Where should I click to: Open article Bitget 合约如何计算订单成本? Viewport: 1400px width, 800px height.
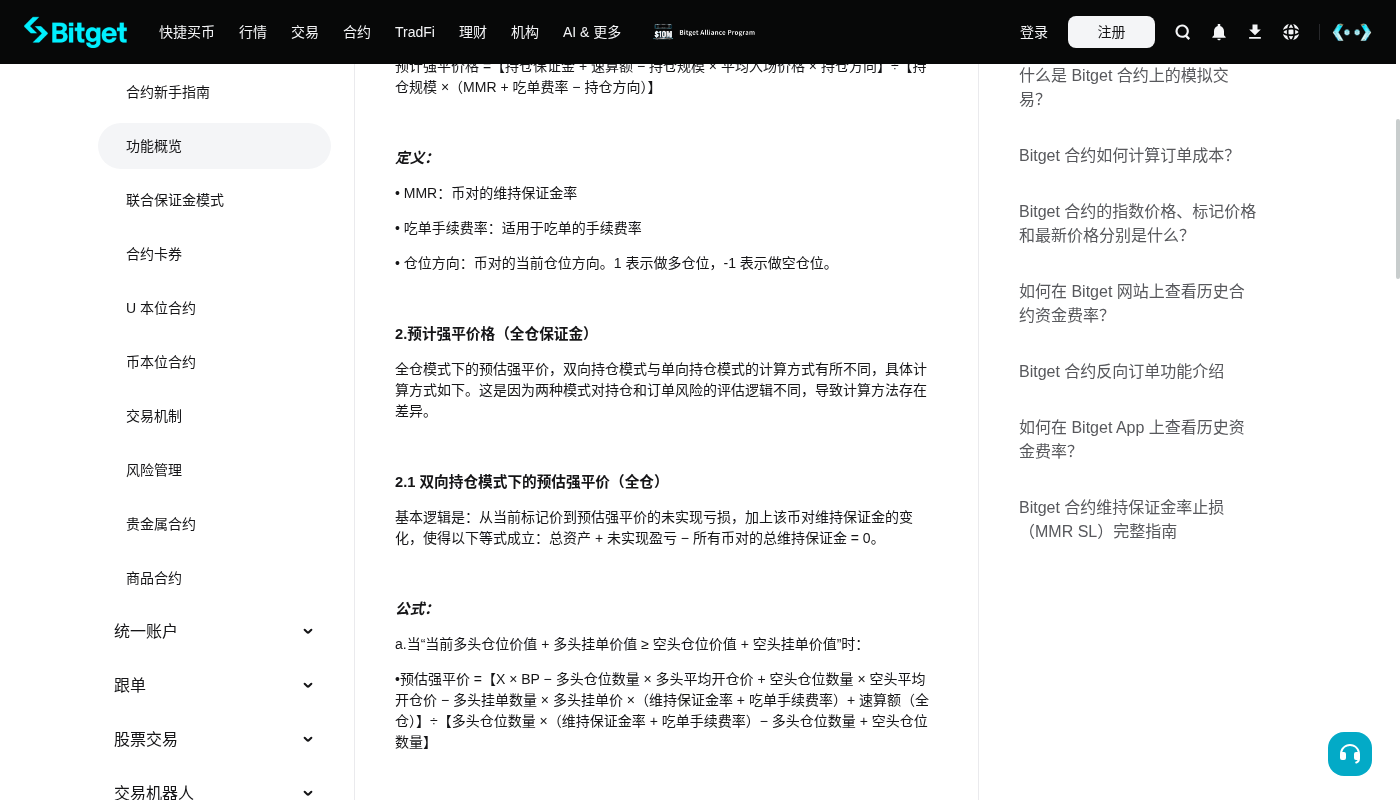pos(1126,155)
